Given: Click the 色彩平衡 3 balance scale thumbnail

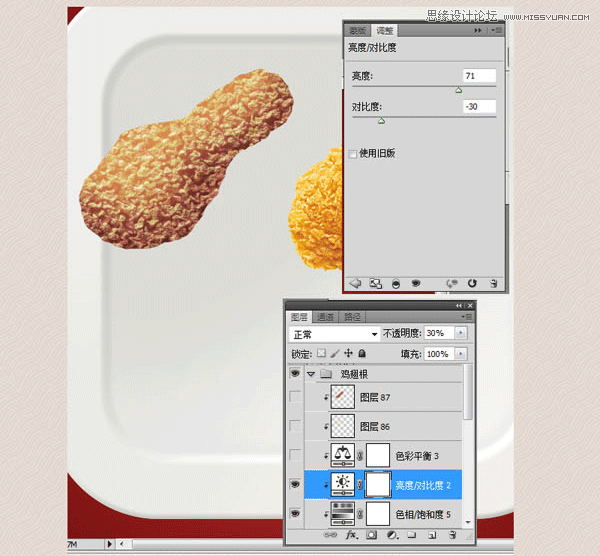Looking at the screenshot, I should pos(342,455).
